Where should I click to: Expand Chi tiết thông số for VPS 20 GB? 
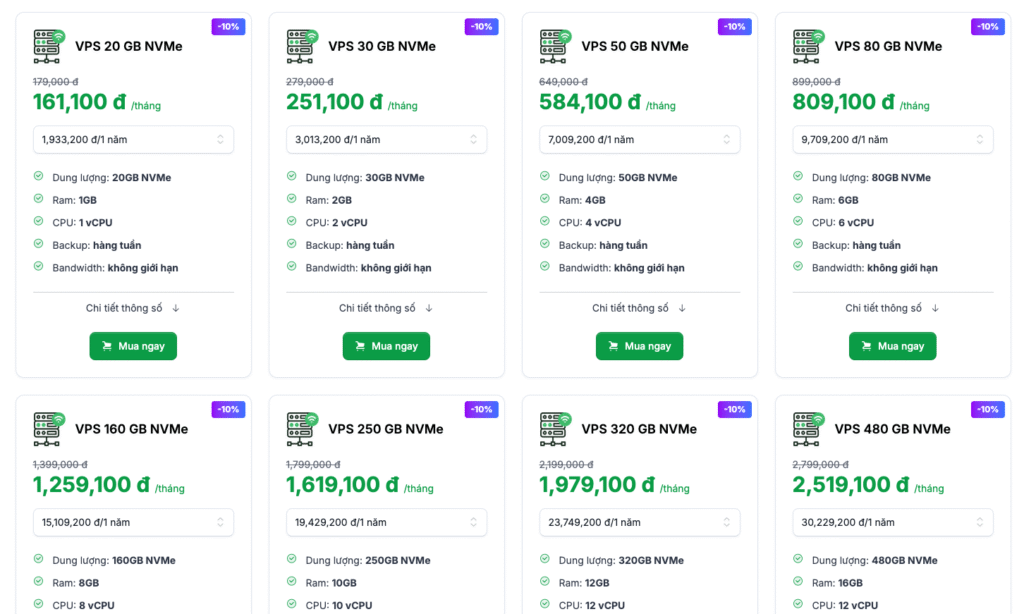pyautogui.click(x=133, y=308)
